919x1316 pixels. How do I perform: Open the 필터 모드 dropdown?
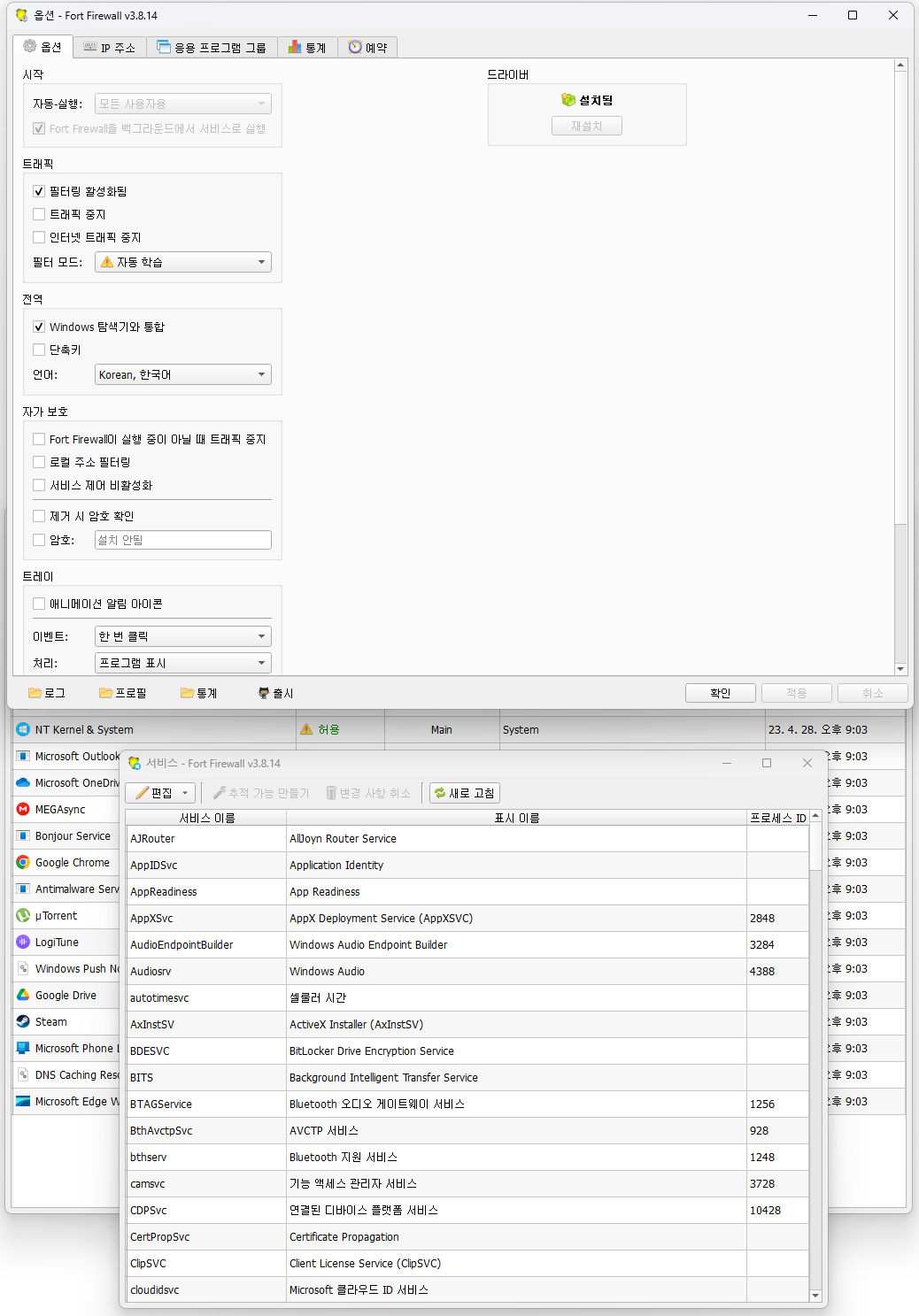click(182, 262)
